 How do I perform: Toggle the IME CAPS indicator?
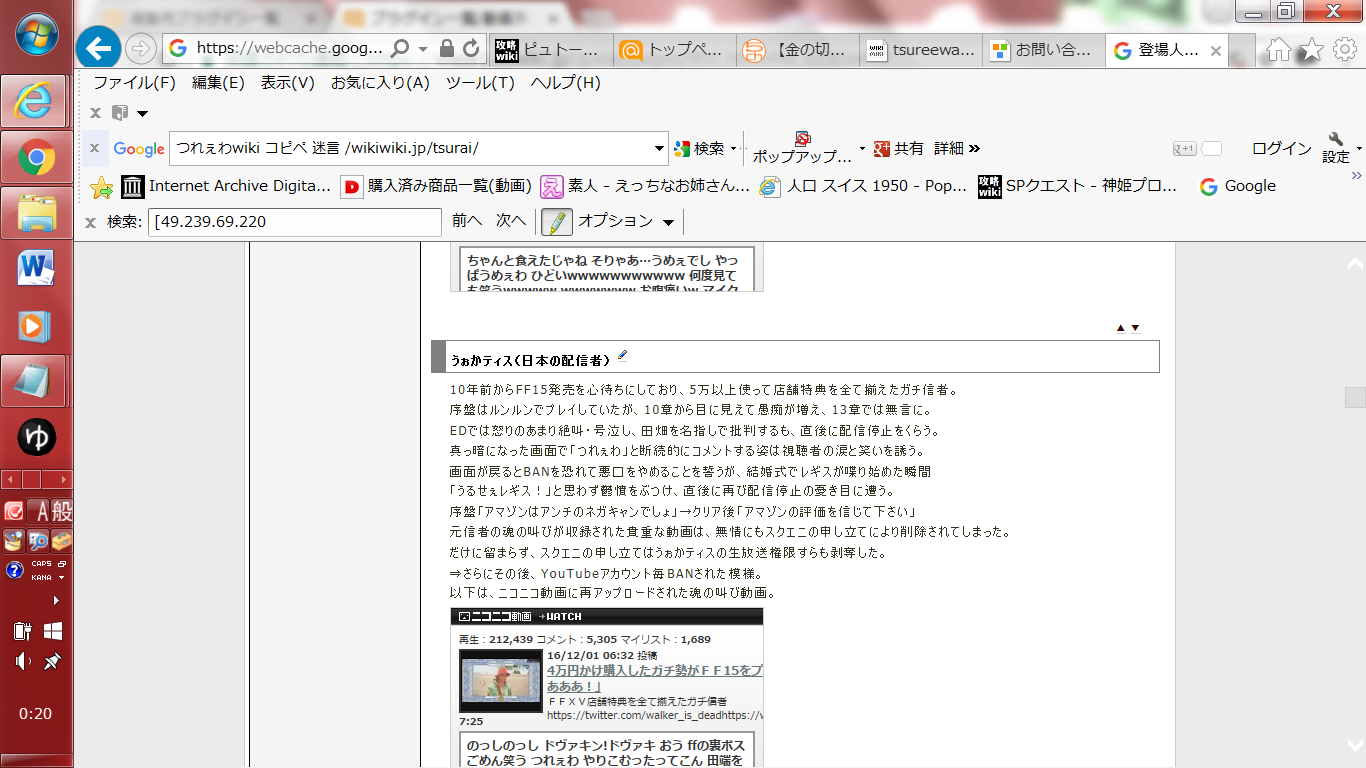coord(41,564)
